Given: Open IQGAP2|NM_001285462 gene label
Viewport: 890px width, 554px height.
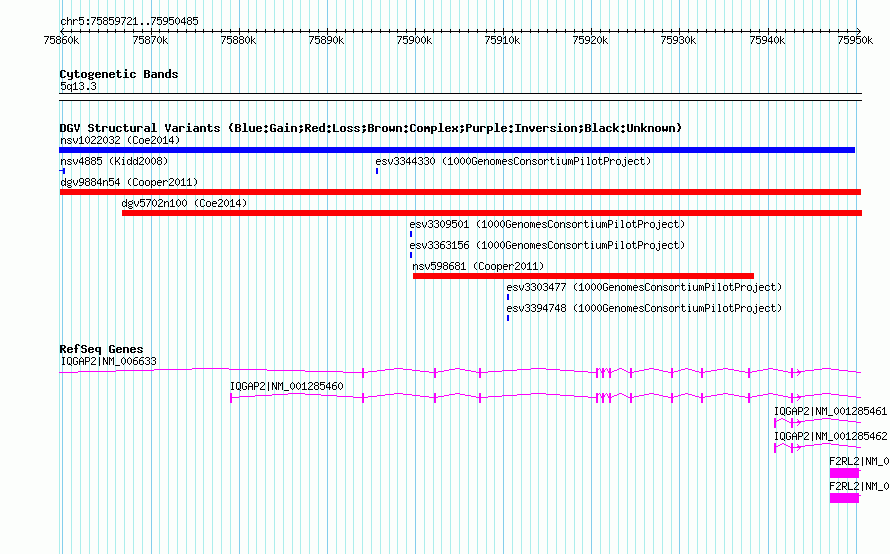Looking at the screenshot, I should pyautogui.click(x=830, y=436).
